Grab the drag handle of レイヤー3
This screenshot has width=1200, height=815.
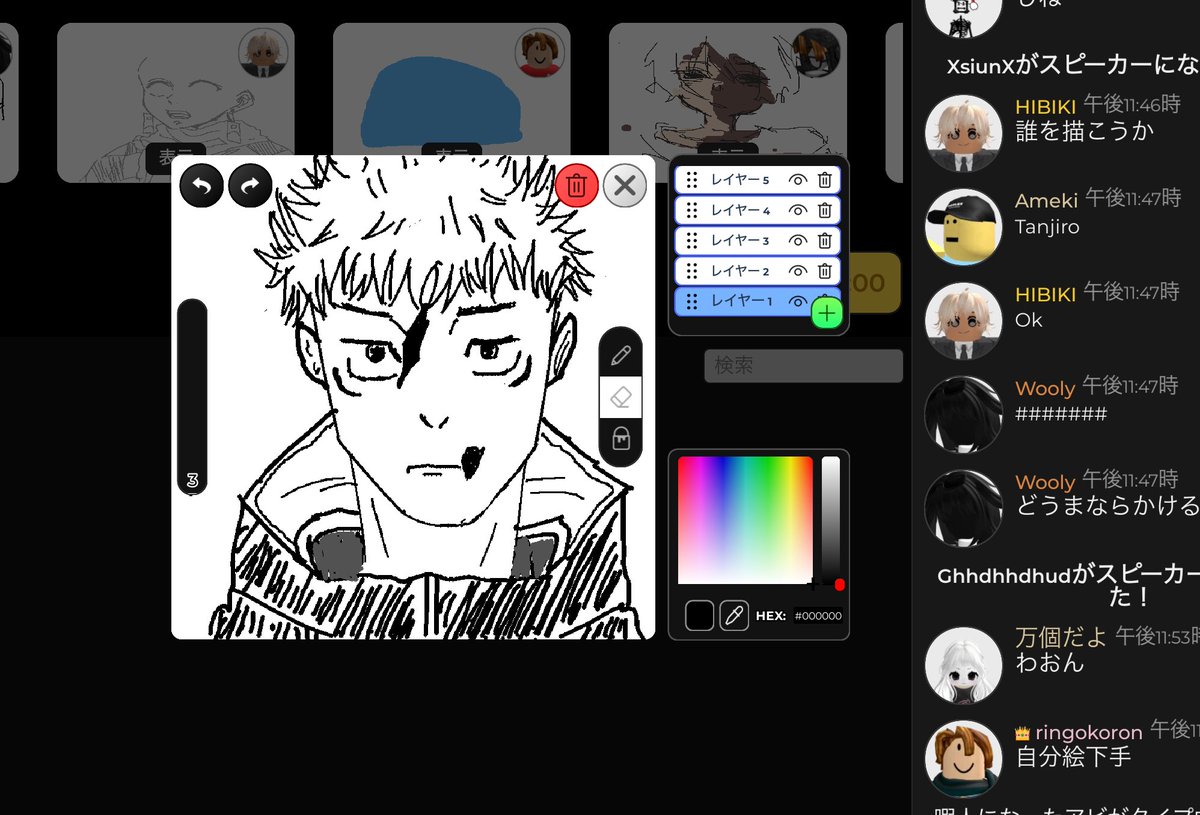click(692, 240)
